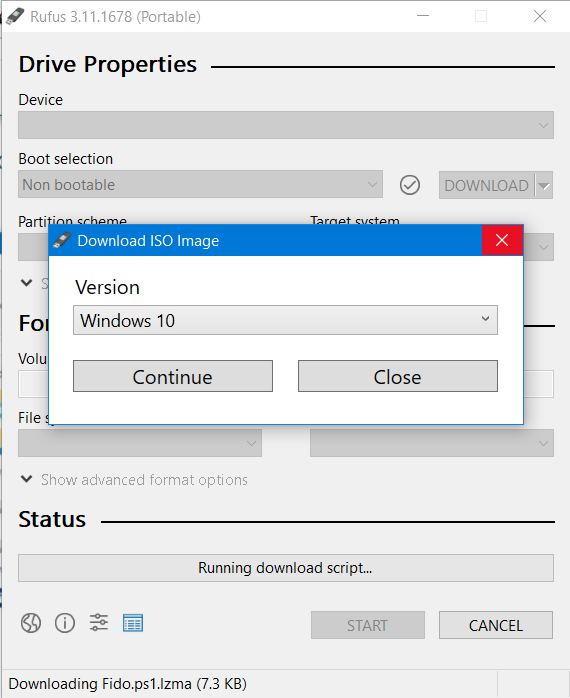This screenshot has height=698, width=570.
Task: Click the Version label in dialog
Action: [x=107, y=287]
